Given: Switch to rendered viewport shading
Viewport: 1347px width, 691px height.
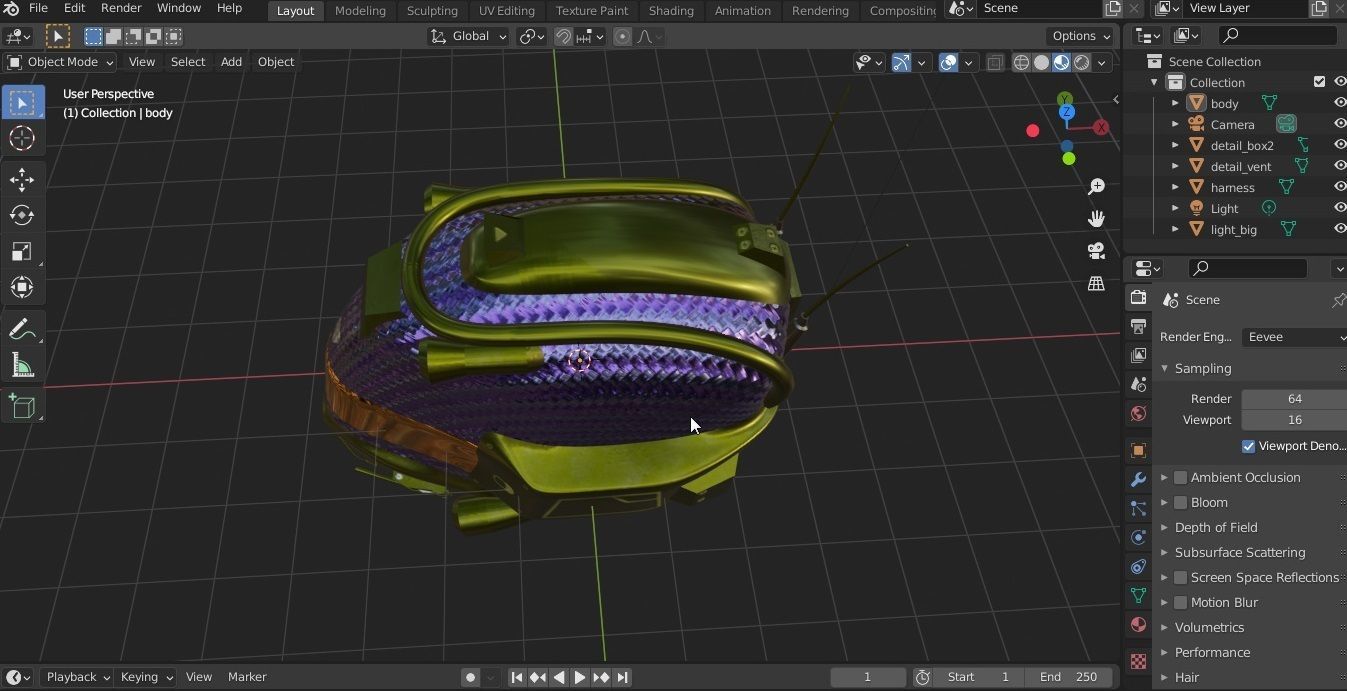Looking at the screenshot, I should tap(1081, 62).
